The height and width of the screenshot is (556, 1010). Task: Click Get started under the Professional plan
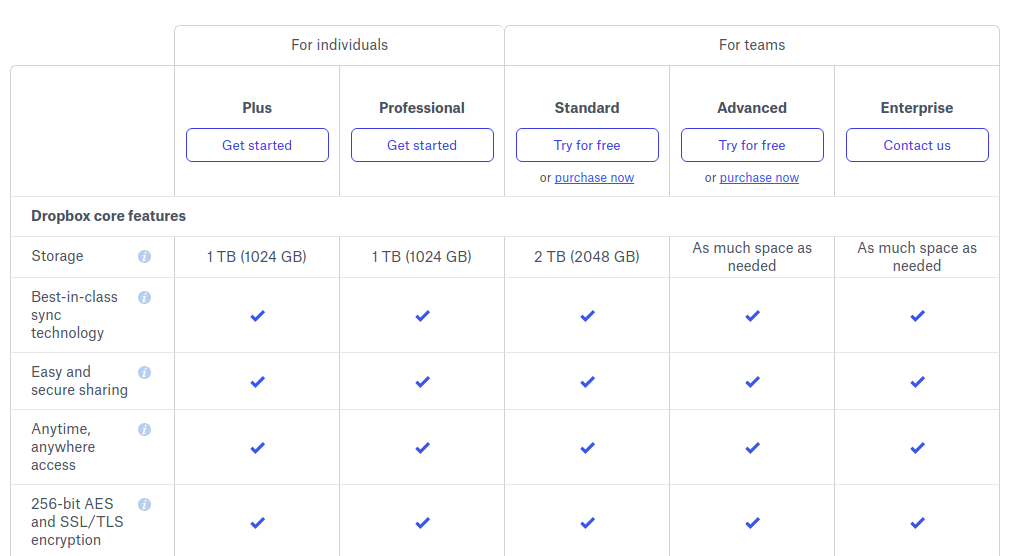(422, 145)
